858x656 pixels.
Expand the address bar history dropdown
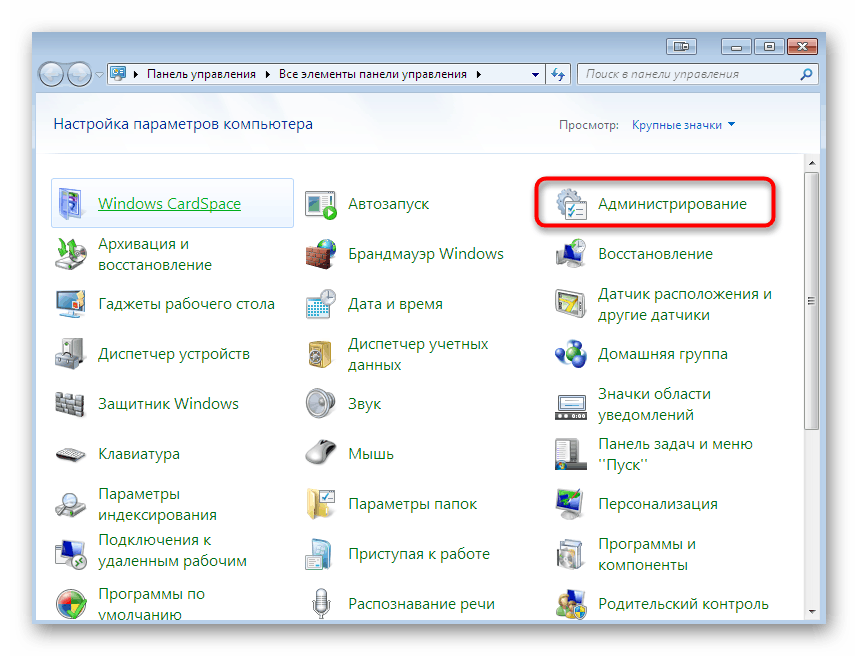[536, 73]
